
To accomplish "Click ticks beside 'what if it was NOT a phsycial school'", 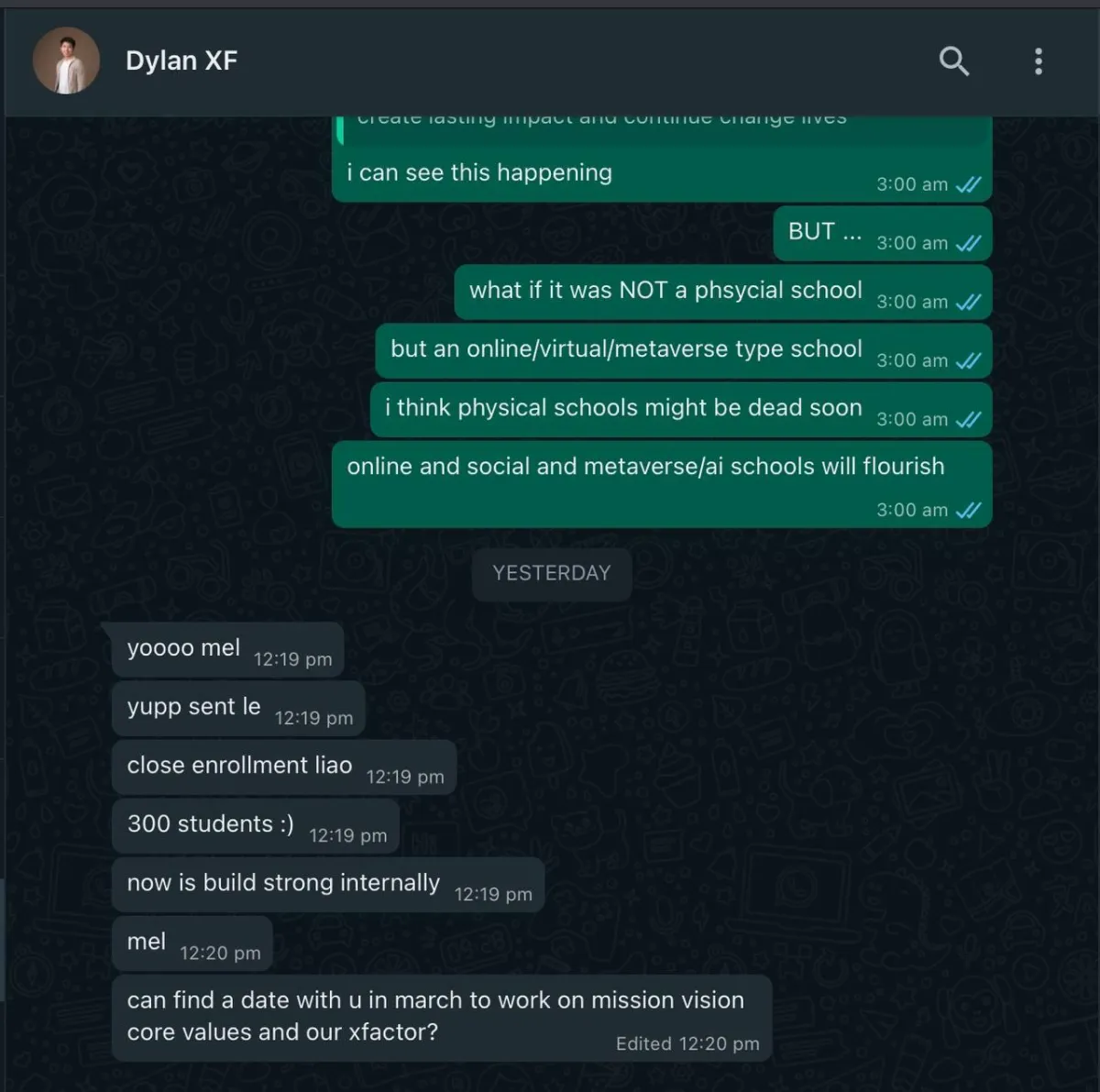I will pos(968,302).
